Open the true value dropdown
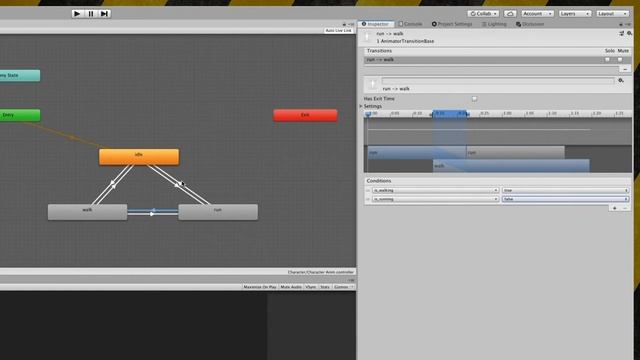This screenshot has height=360, width=640. tap(565, 191)
